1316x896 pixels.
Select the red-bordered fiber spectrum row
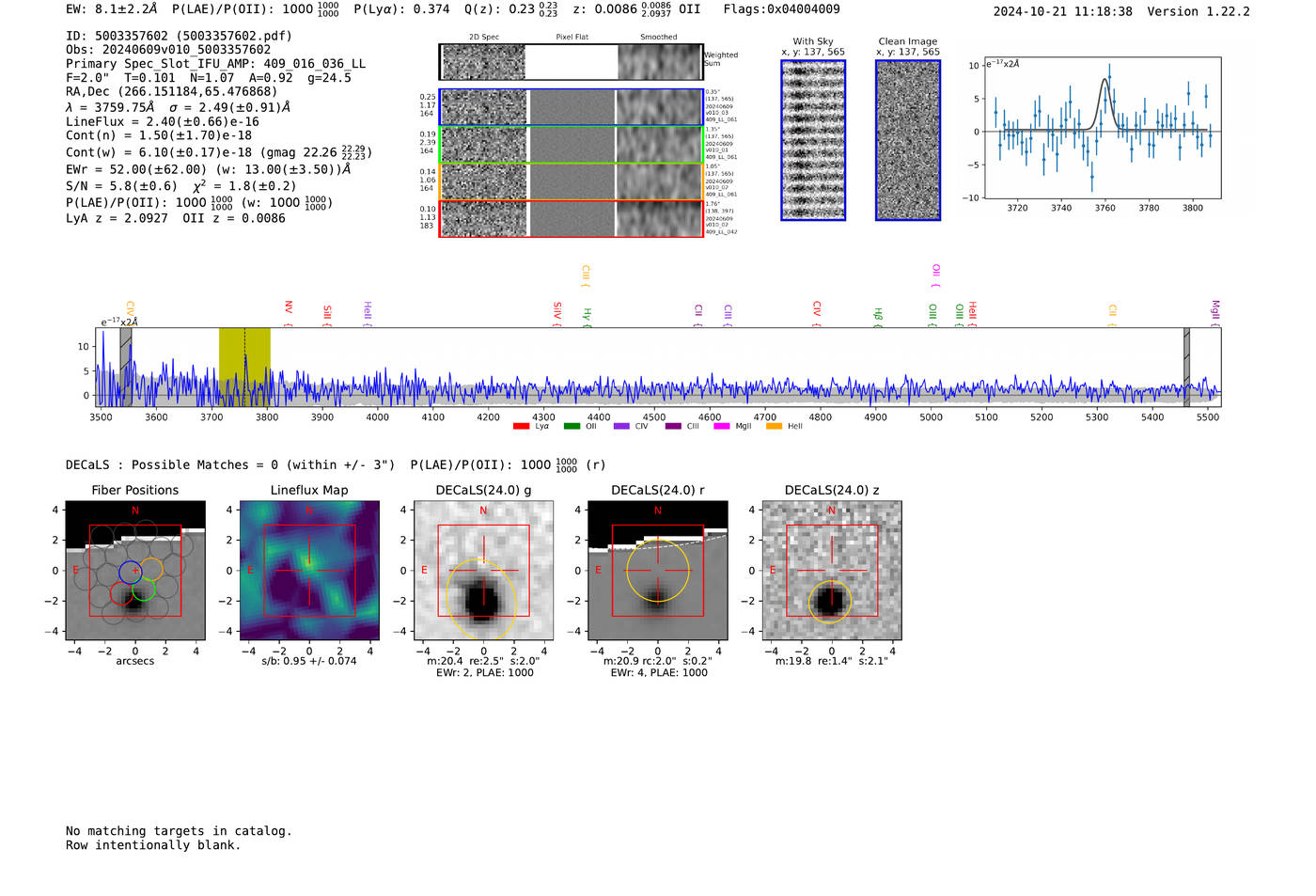(x=571, y=218)
